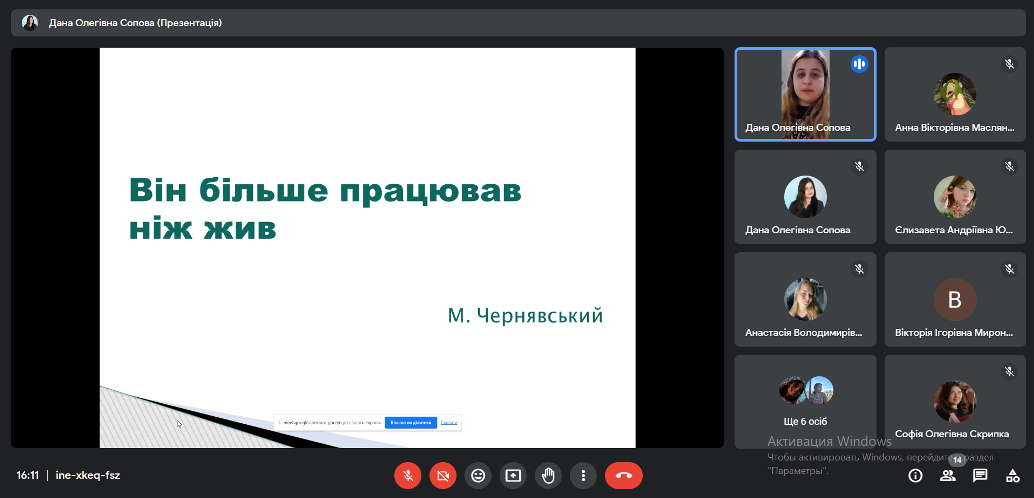
Task: Click the blue stop sharing button
Action: [412, 423]
